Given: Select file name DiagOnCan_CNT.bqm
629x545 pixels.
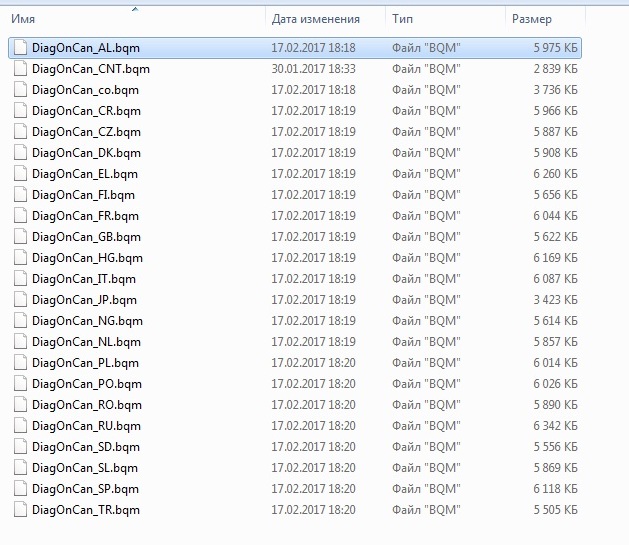Looking at the screenshot, I should [91, 69].
